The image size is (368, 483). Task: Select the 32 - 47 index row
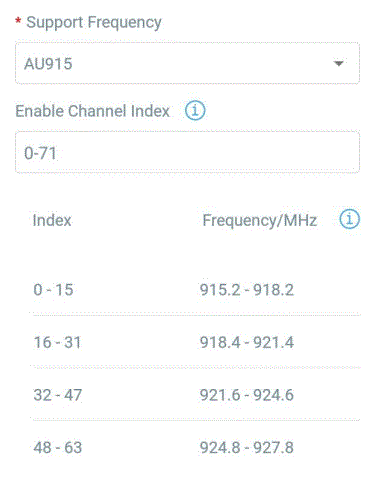click(x=195, y=395)
